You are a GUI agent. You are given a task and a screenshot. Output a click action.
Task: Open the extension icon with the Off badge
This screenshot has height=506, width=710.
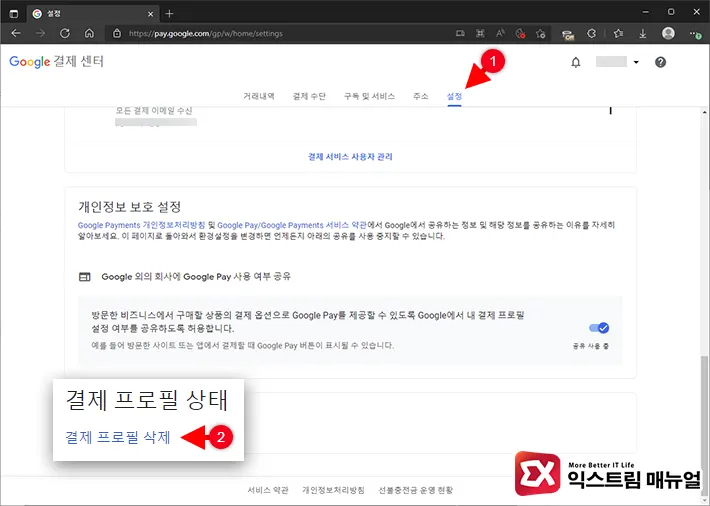567,34
